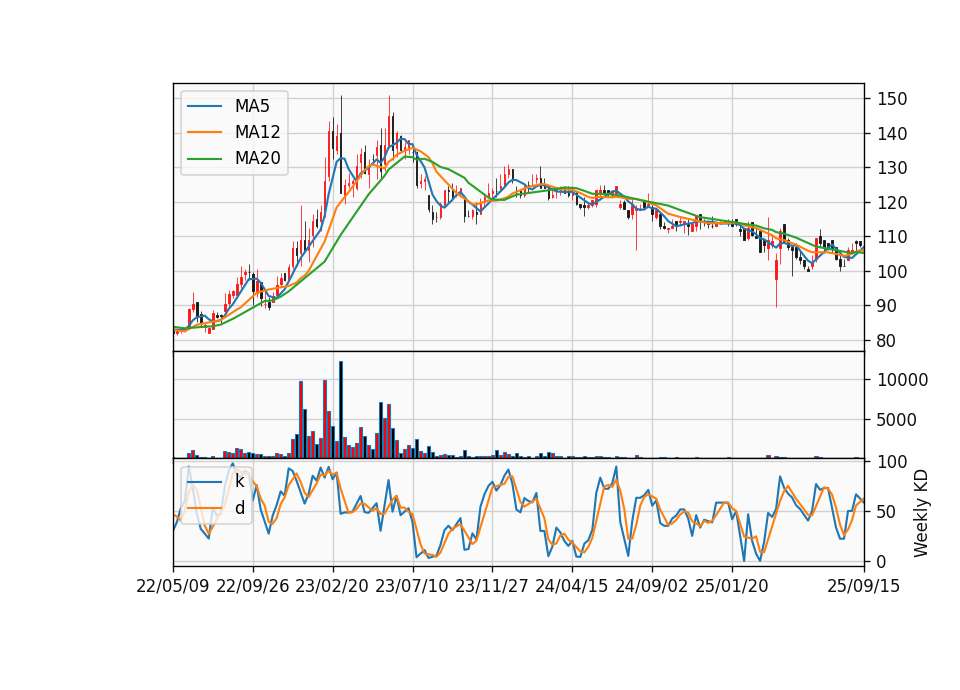Click the 80 price axis label
Viewport: 960px width, 690px height.
(887, 341)
